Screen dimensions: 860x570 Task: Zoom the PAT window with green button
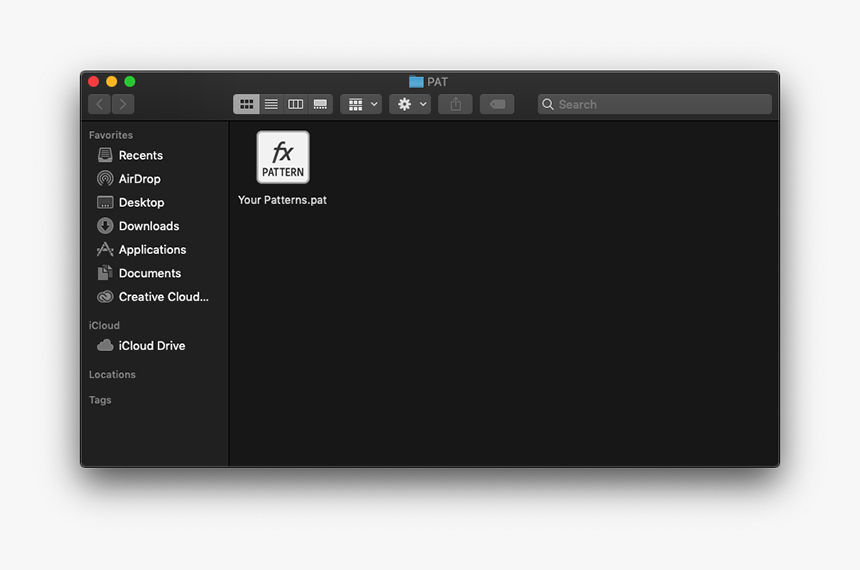130,82
